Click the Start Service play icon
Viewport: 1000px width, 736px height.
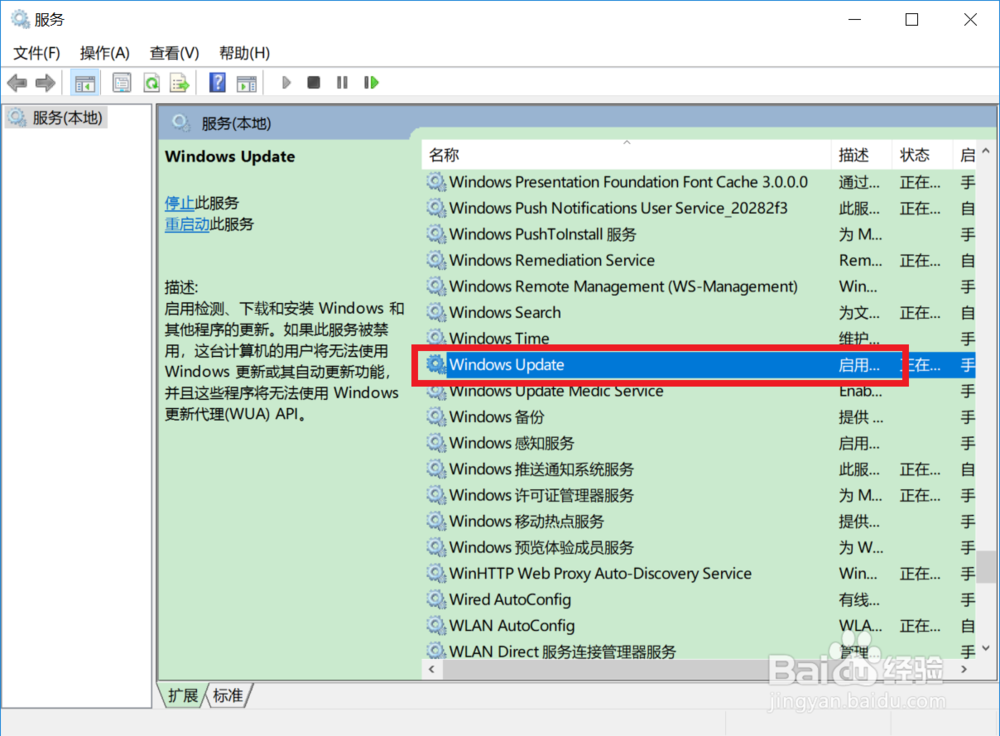286,83
